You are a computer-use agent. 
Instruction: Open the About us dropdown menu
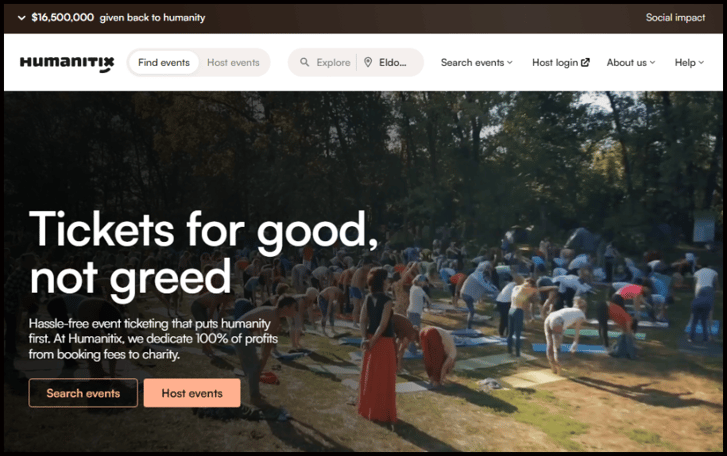(x=631, y=62)
